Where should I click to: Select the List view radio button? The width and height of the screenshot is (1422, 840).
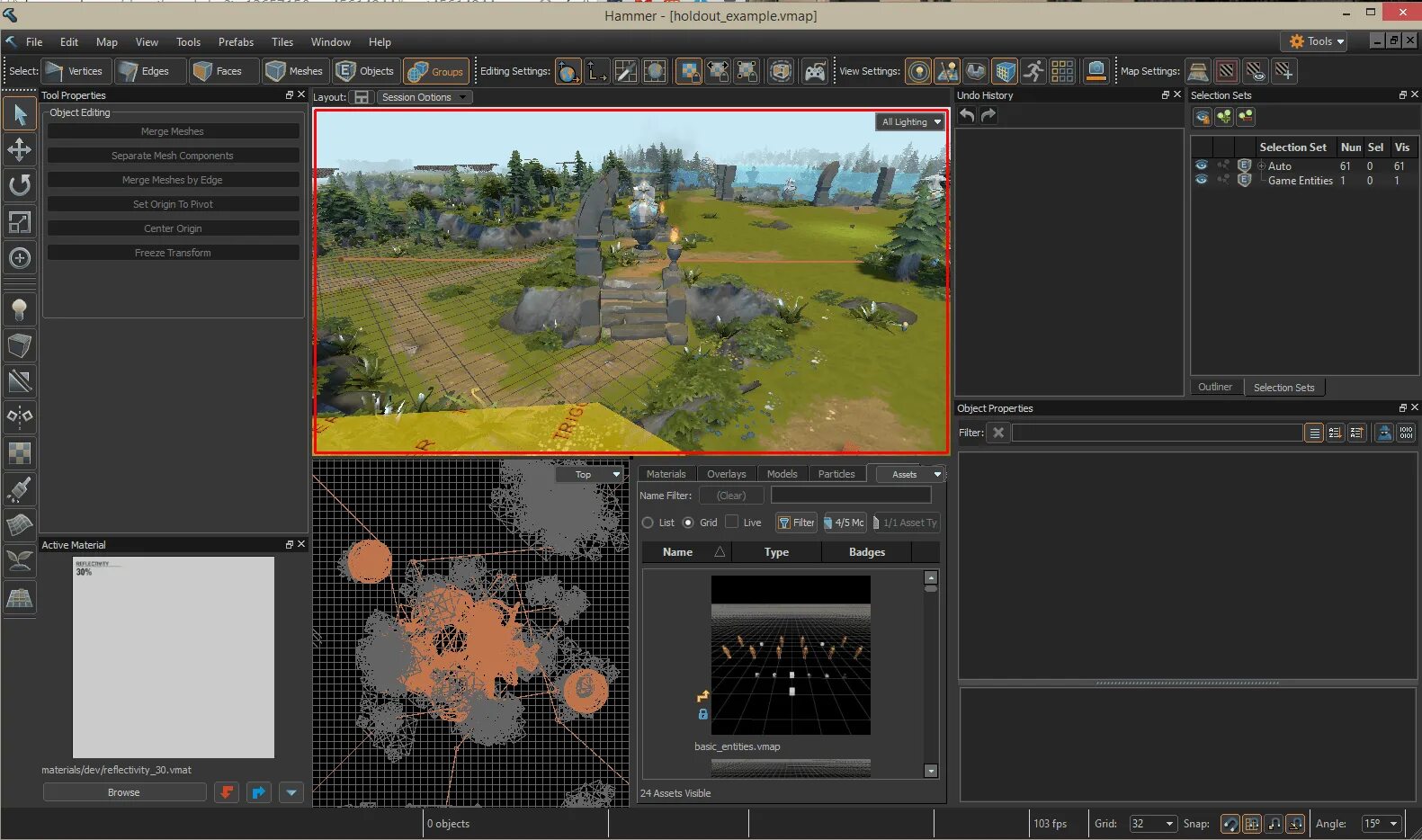[648, 523]
